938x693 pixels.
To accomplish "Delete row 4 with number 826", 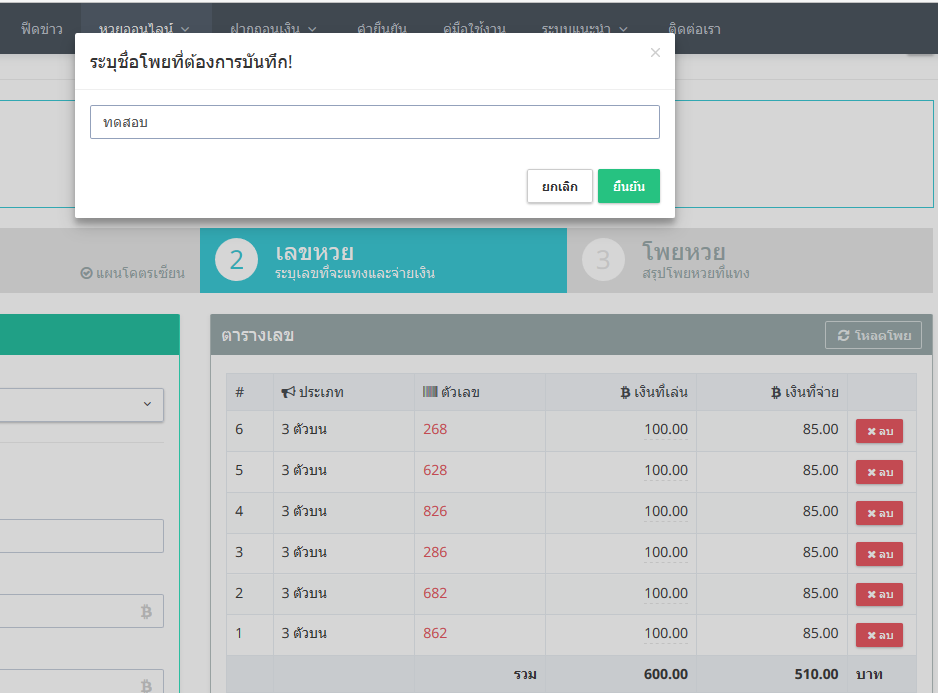I will (879, 513).
